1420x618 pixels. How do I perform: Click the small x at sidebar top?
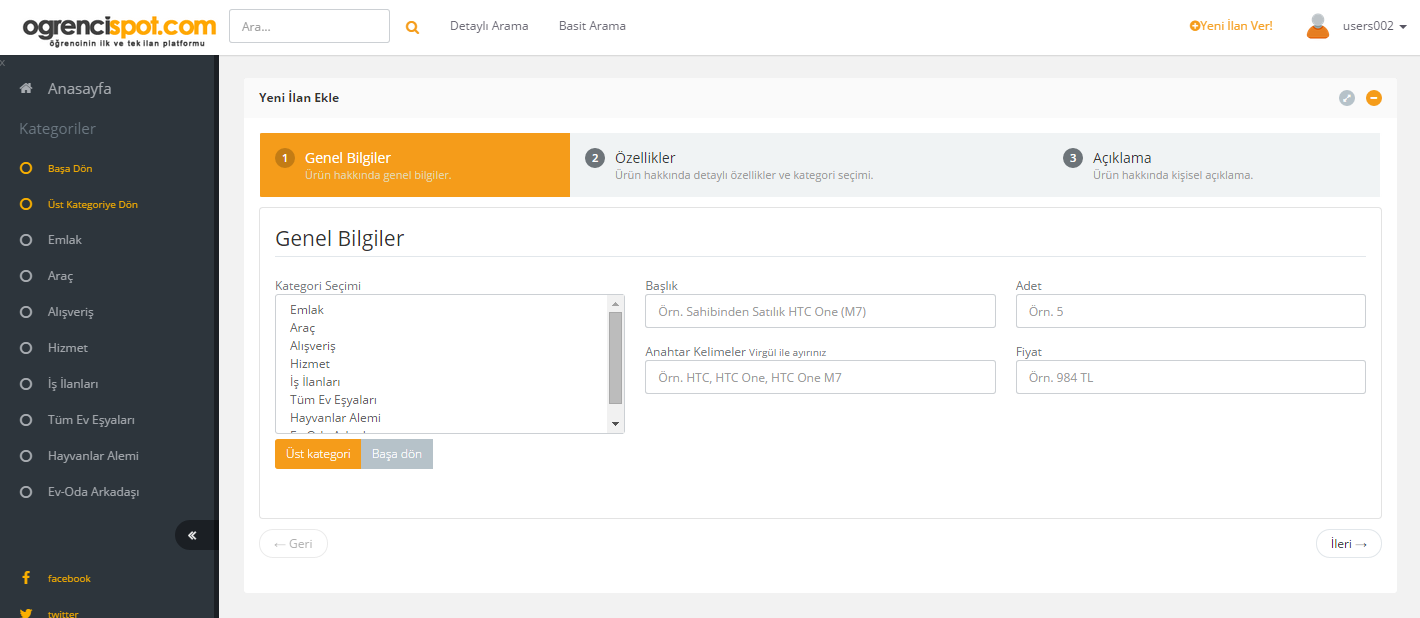pos(3,62)
